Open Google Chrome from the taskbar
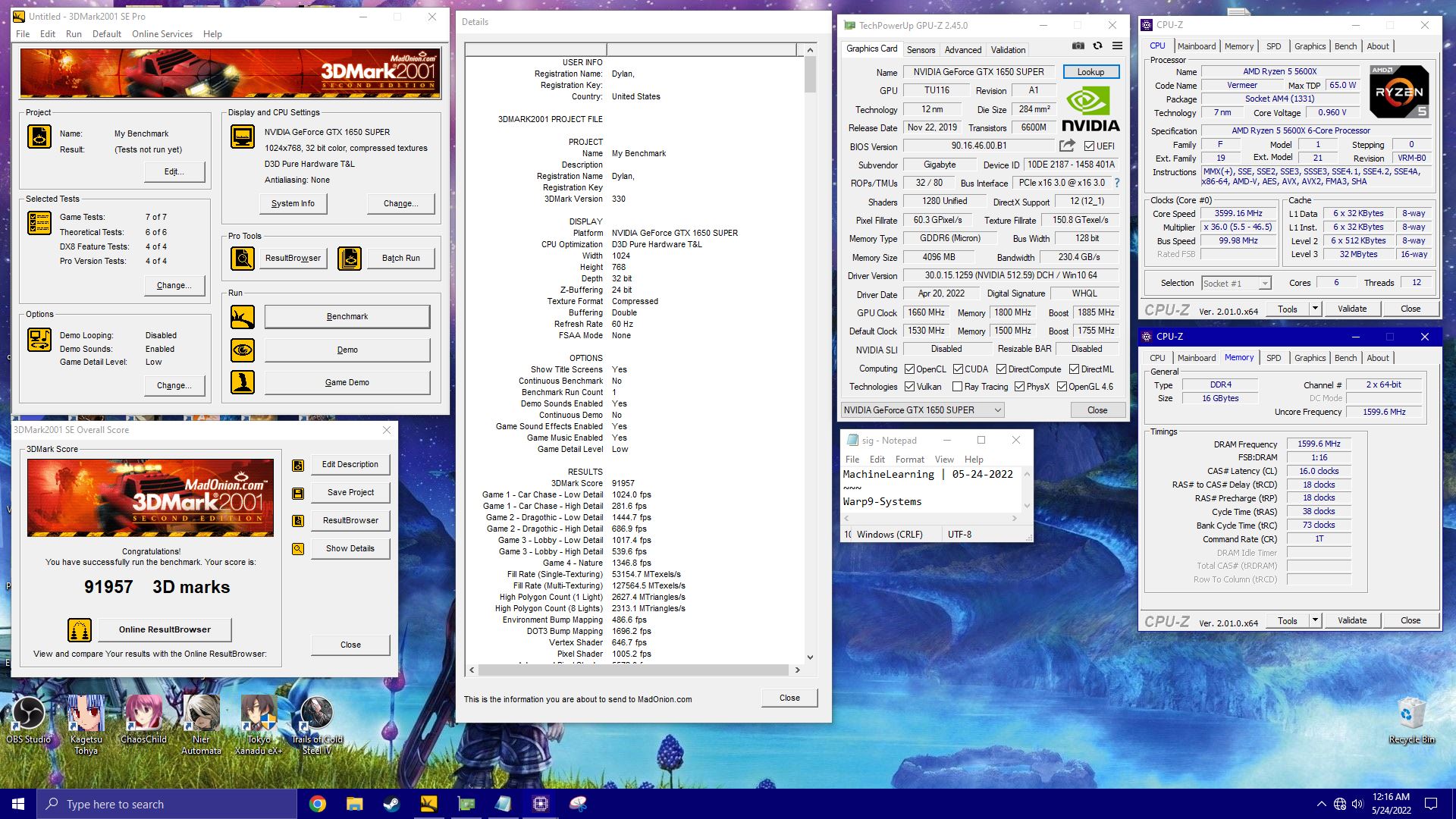Screen dimensions: 1456x819 click(318, 804)
